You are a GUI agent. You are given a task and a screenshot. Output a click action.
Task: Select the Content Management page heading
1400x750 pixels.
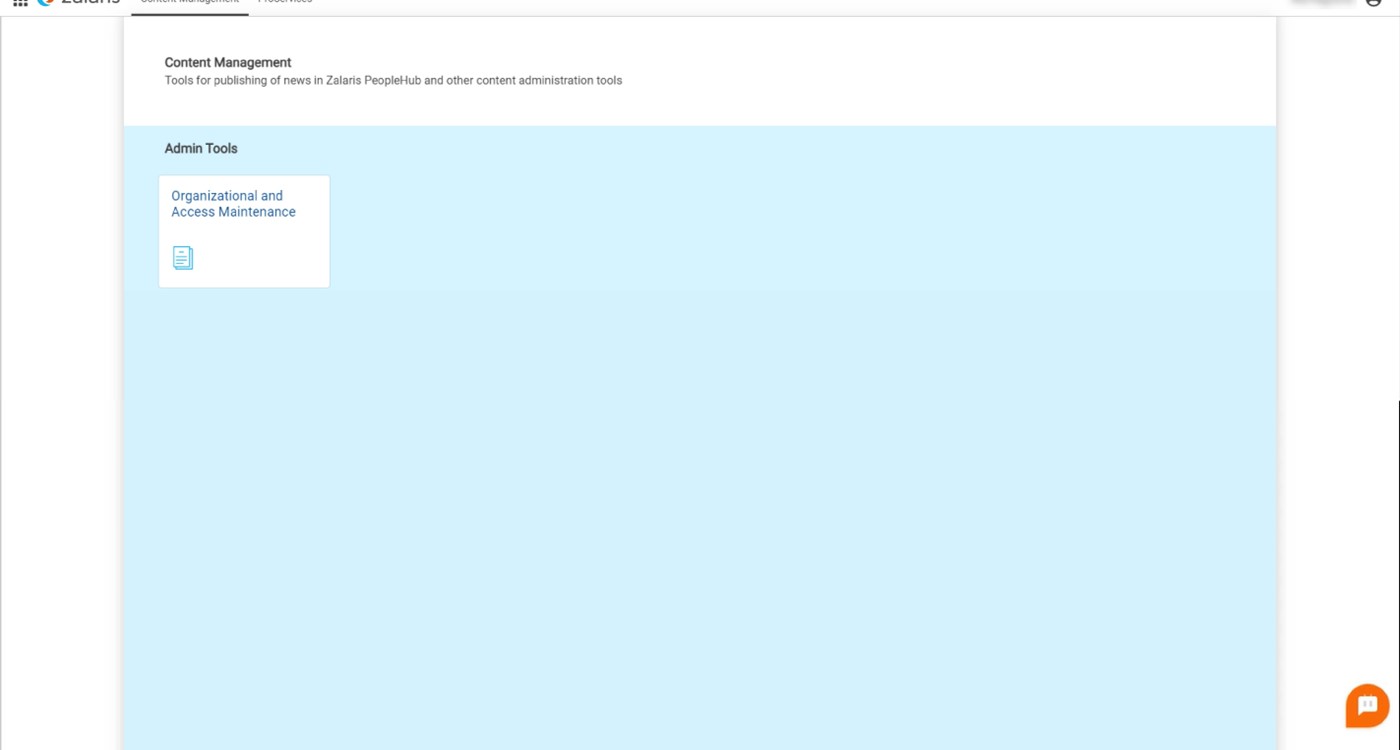(x=228, y=62)
